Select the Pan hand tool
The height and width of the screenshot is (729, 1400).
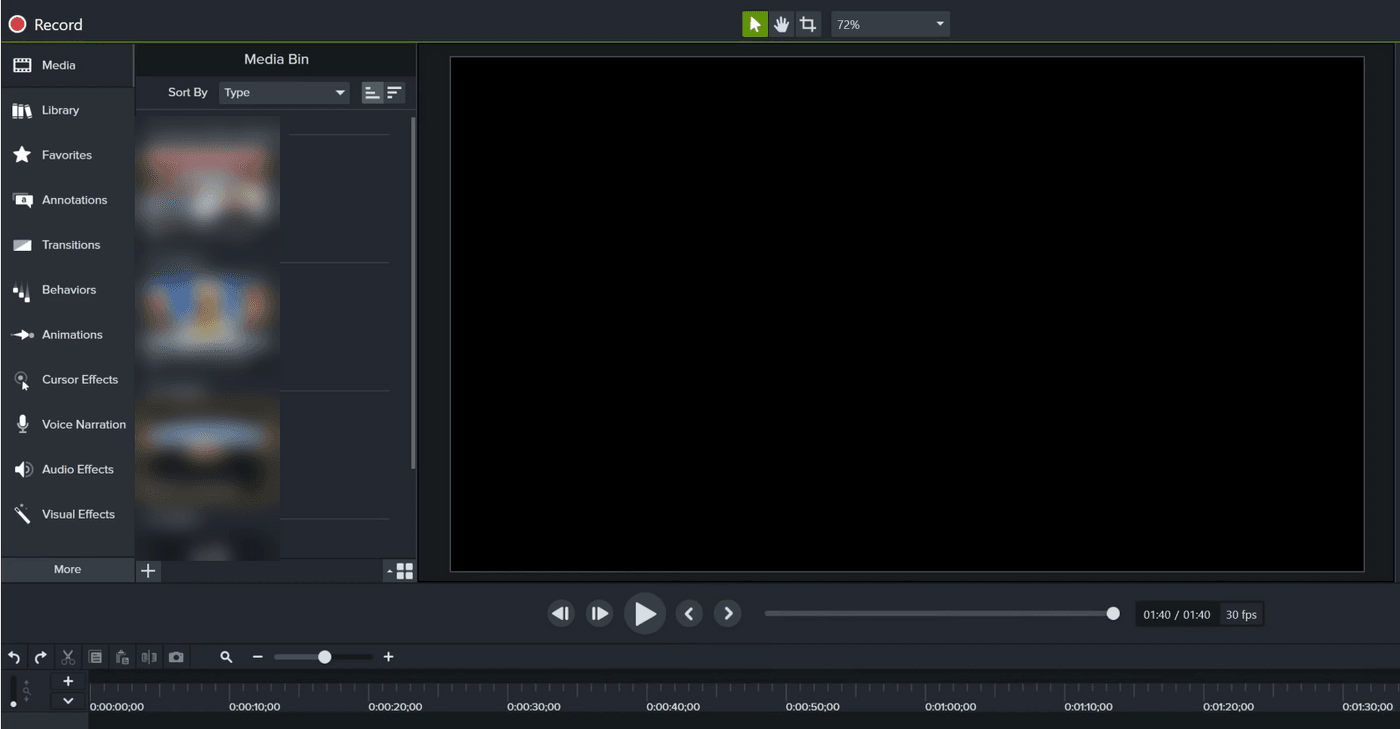(781, 24)
